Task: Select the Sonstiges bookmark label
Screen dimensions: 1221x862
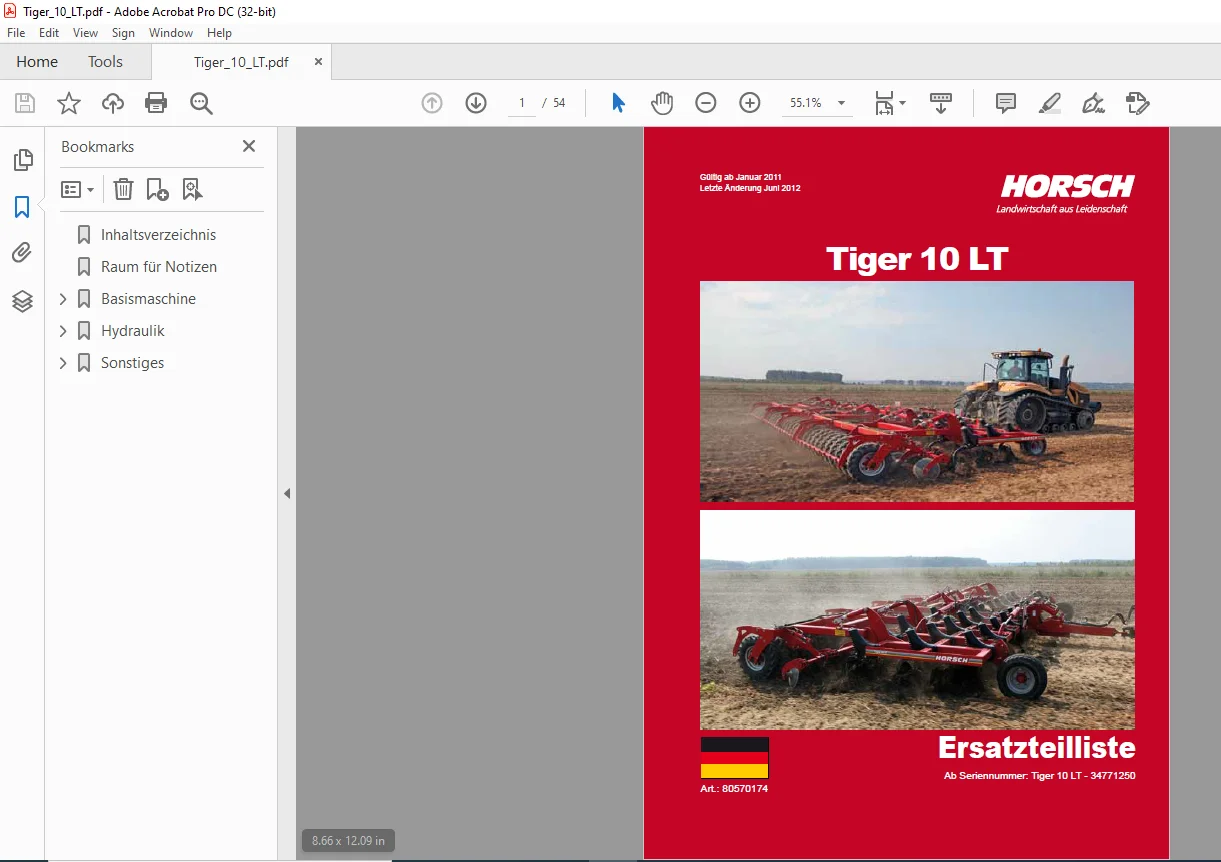Action: coord(132,363)
